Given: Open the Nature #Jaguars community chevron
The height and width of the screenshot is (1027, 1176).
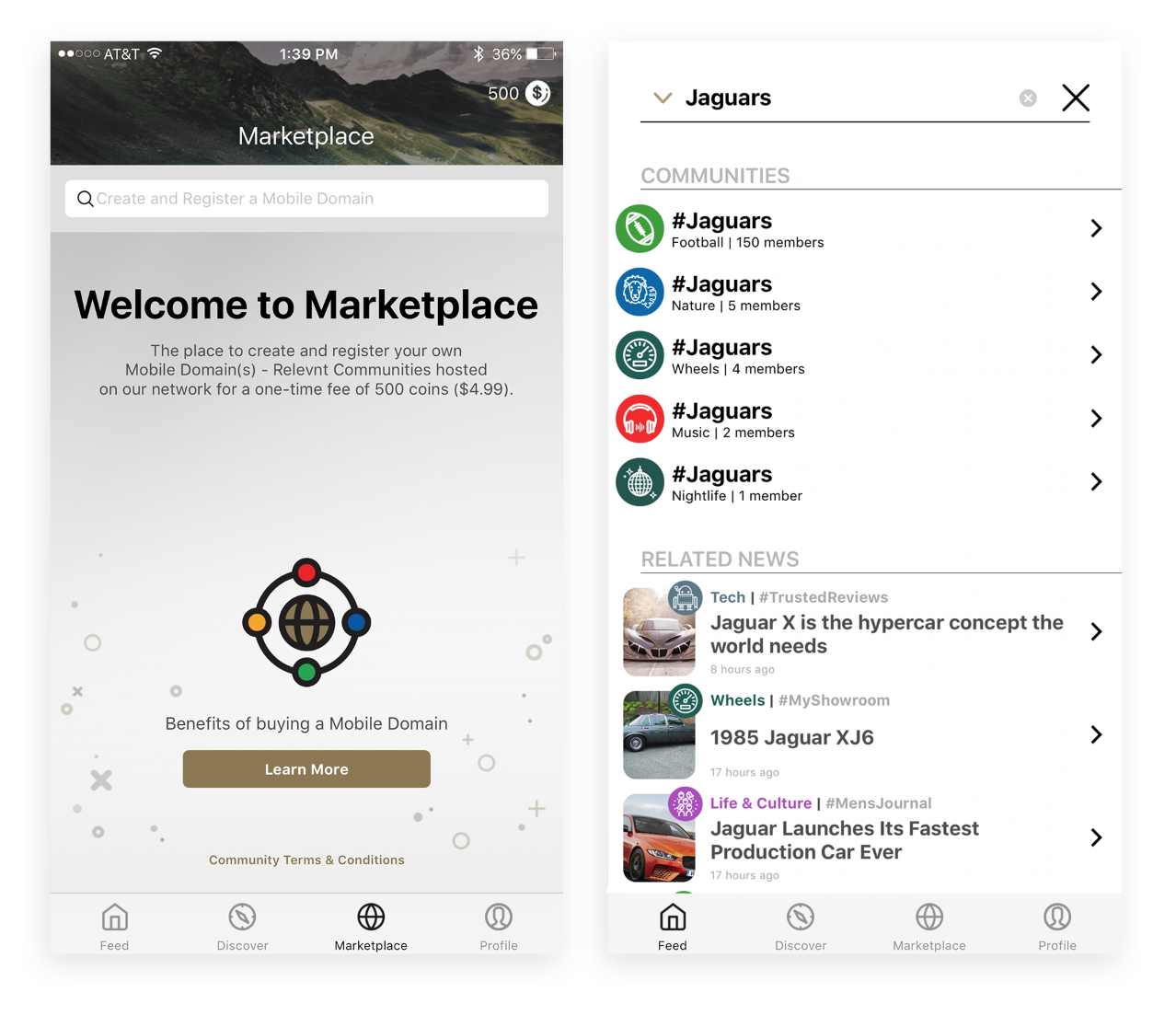Looking at the screenshot, I should click(x=1096, y=292).
